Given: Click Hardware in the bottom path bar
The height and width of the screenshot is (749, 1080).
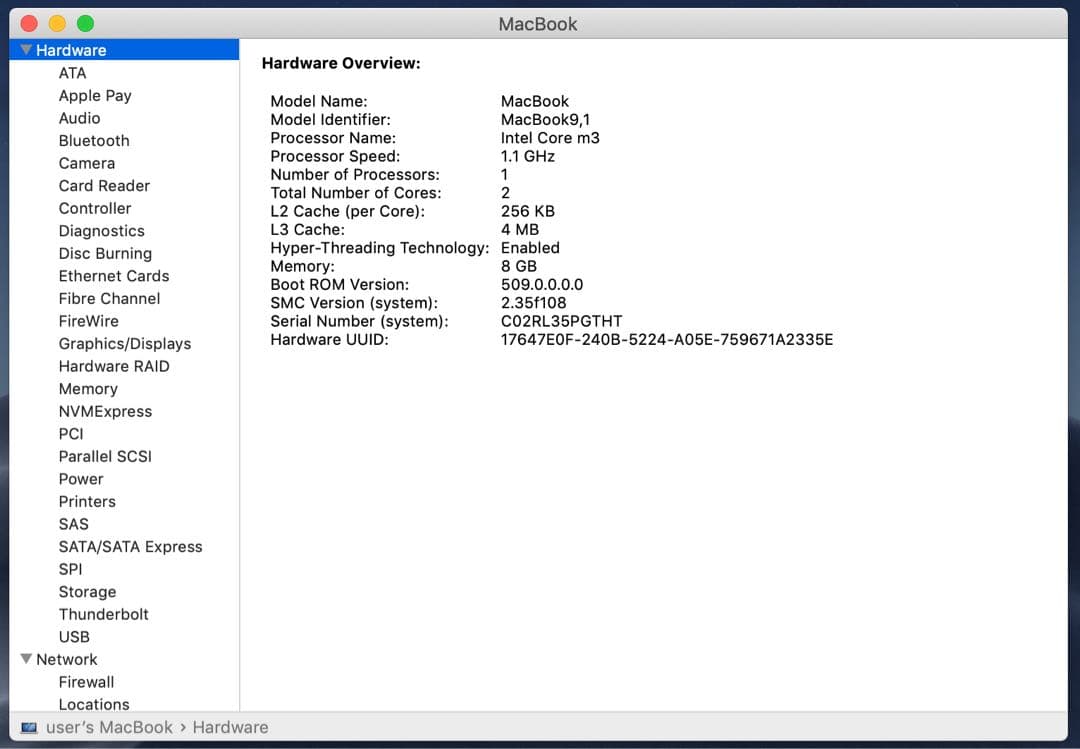Looking at the screenshot, I should point(230,728).
